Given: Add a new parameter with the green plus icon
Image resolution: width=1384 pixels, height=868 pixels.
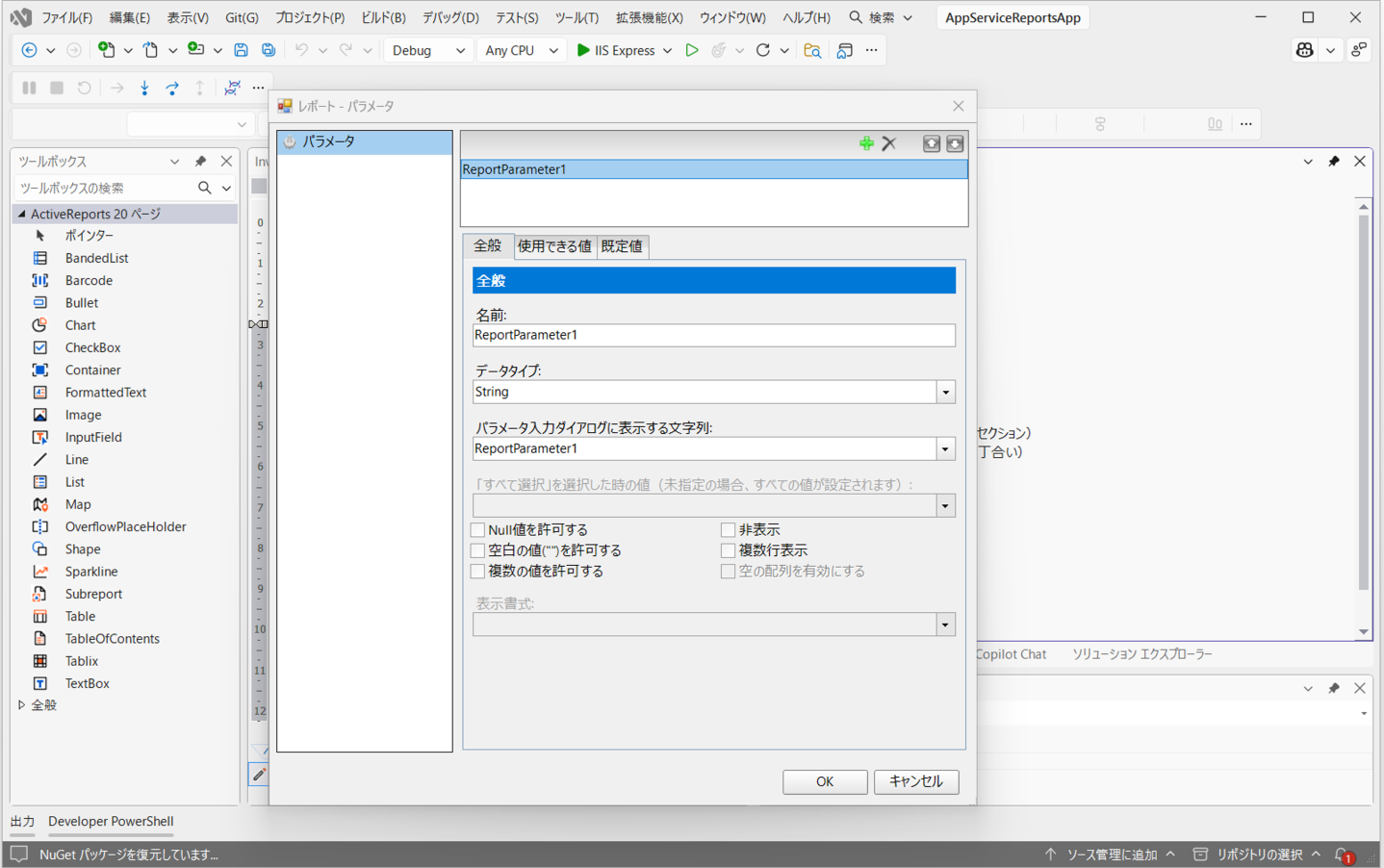Looking at the screenshot, I should [x=866, y=143].
